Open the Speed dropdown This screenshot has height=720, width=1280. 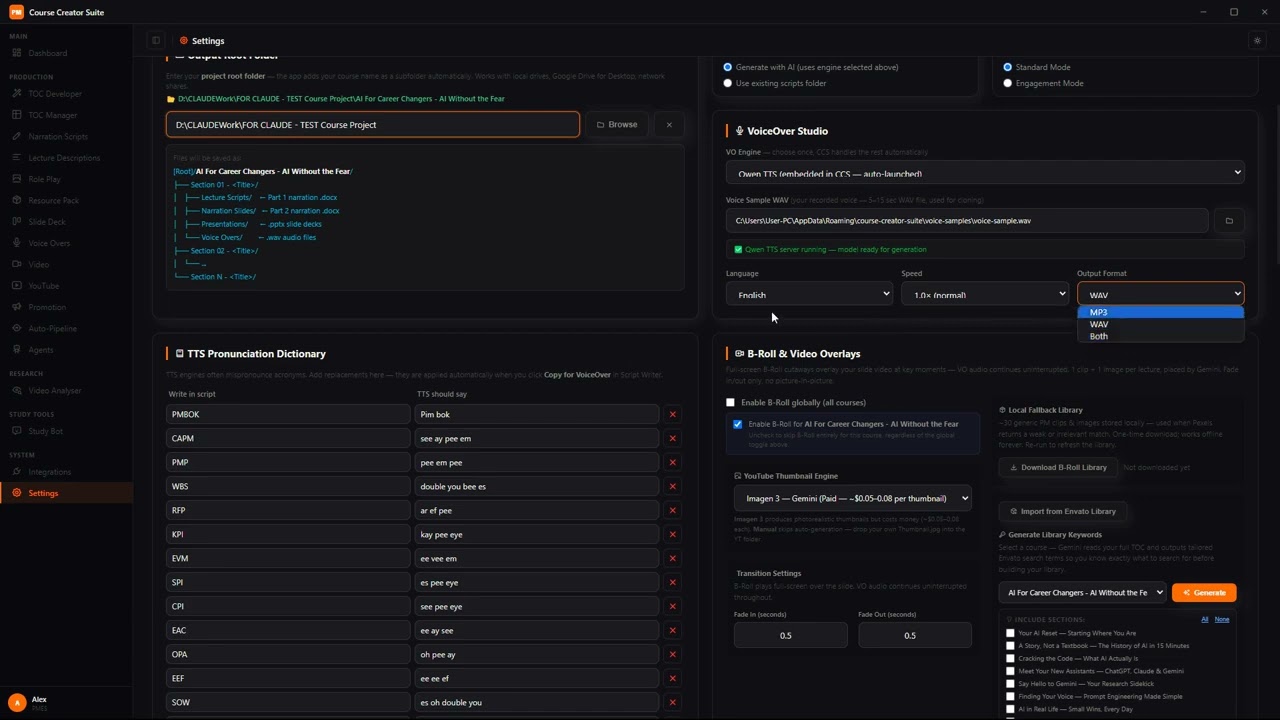985,294
